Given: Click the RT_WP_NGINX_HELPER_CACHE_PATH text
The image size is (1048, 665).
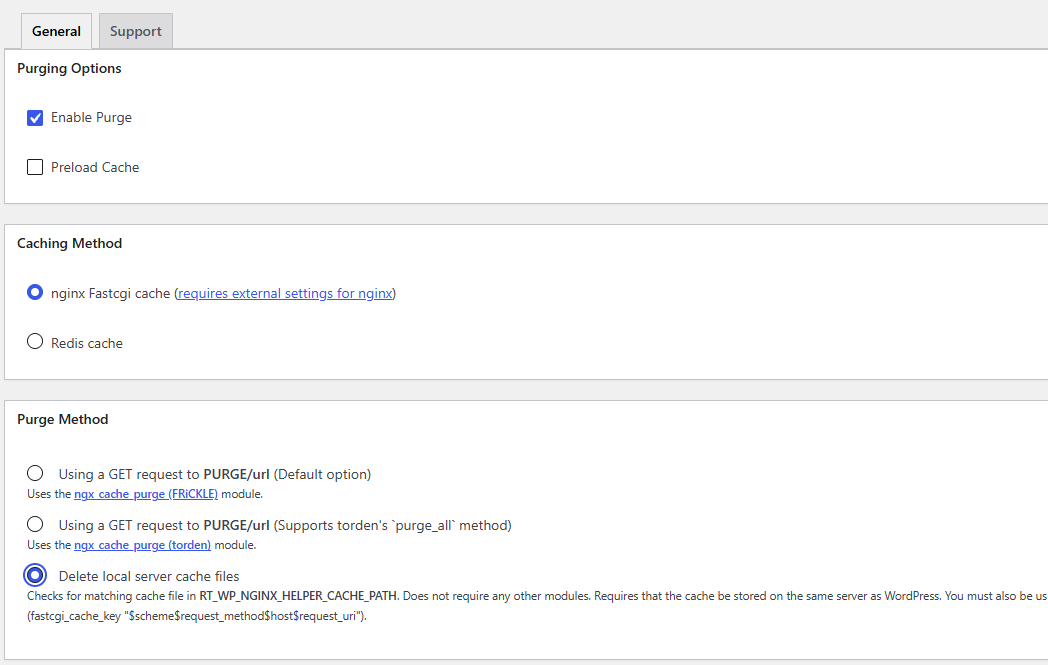Looking at the screenshot, I should point(298,595).
